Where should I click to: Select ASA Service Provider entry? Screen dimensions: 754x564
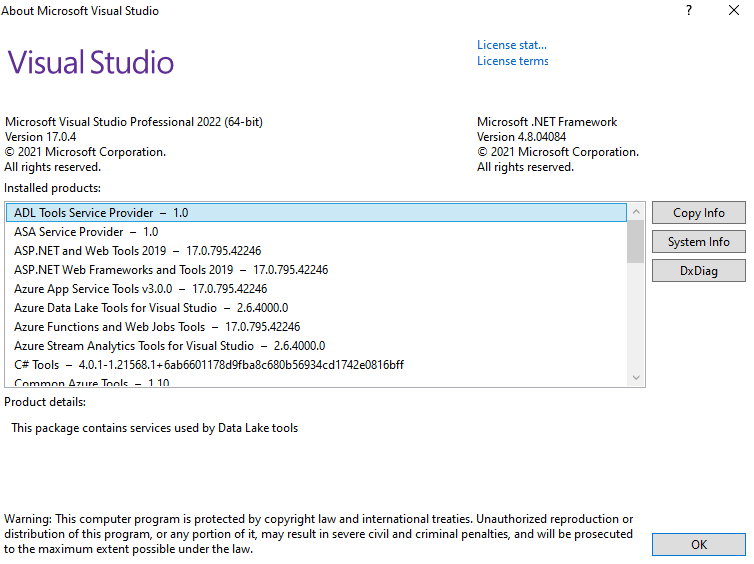tap(316, 232)
